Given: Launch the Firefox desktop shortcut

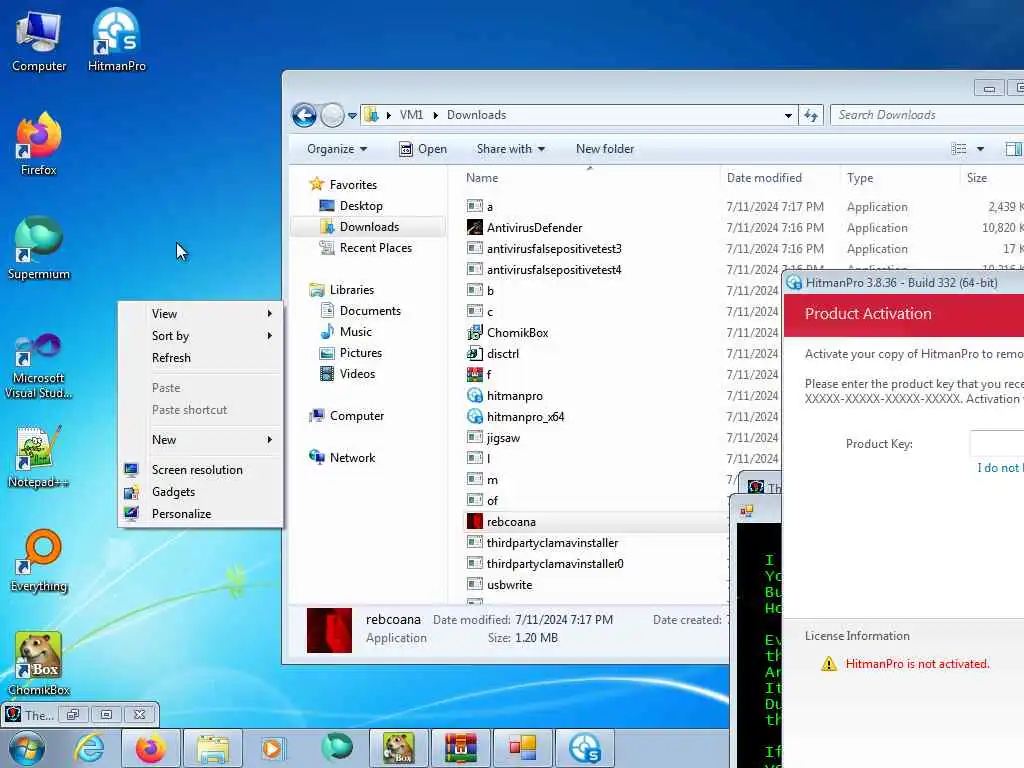Looking at the screenshot, I should 39,145.
